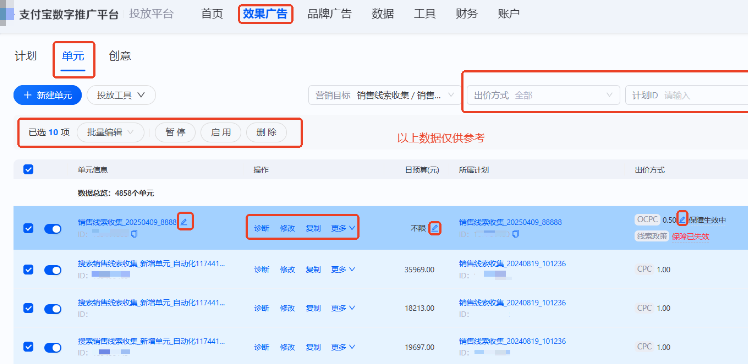748x364 pixels.
Task: Click 修改 on the 不限 budget row
Action: (287, 229)
